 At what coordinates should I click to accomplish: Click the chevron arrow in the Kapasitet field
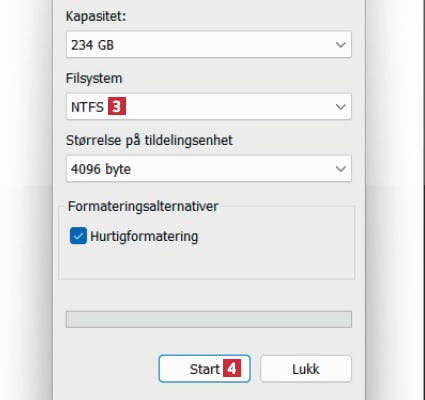(340, 45)
